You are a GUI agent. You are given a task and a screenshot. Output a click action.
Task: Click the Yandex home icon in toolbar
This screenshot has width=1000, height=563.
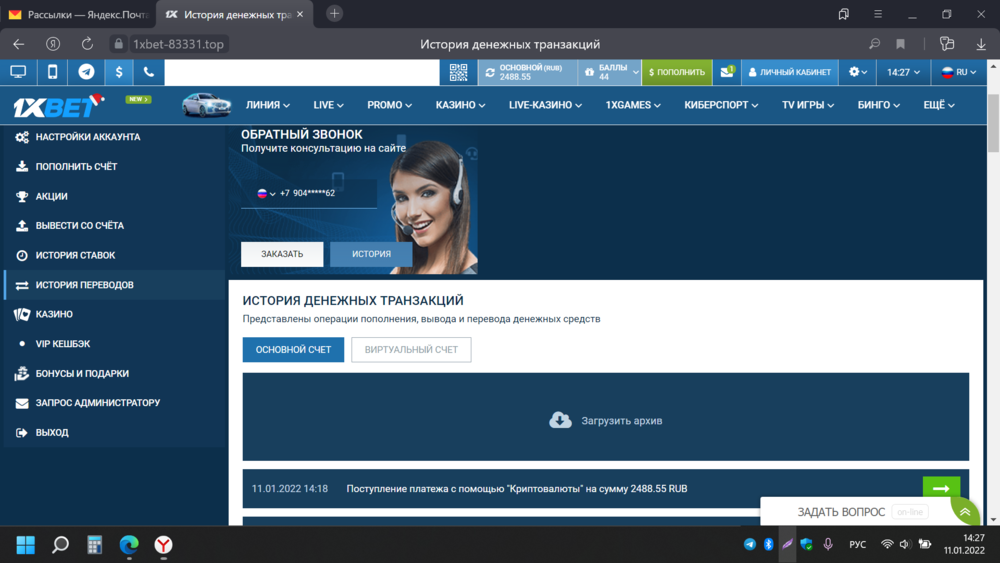click(53, 44)
